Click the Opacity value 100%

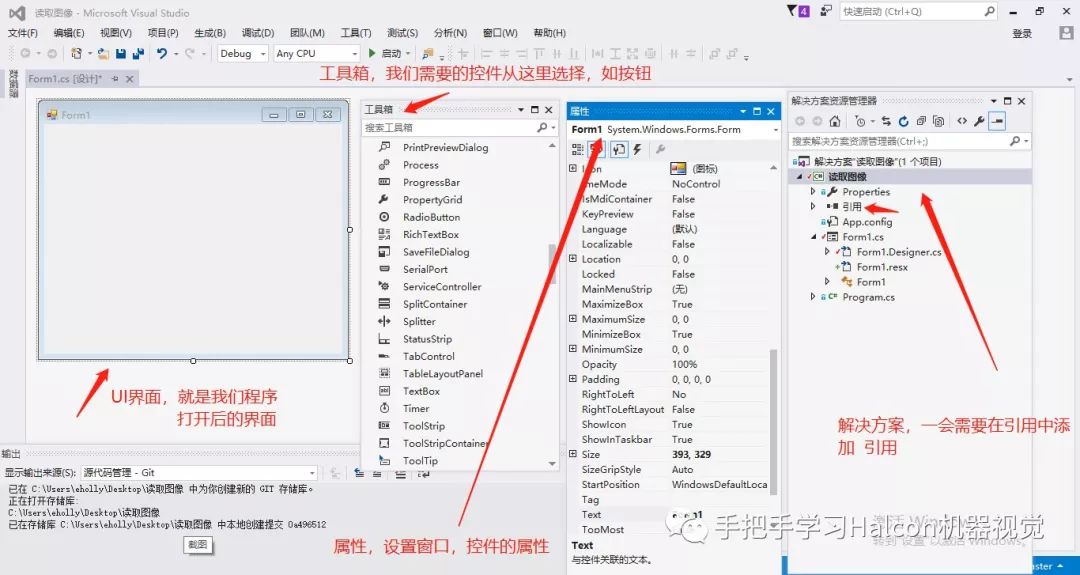coord(684,364)
